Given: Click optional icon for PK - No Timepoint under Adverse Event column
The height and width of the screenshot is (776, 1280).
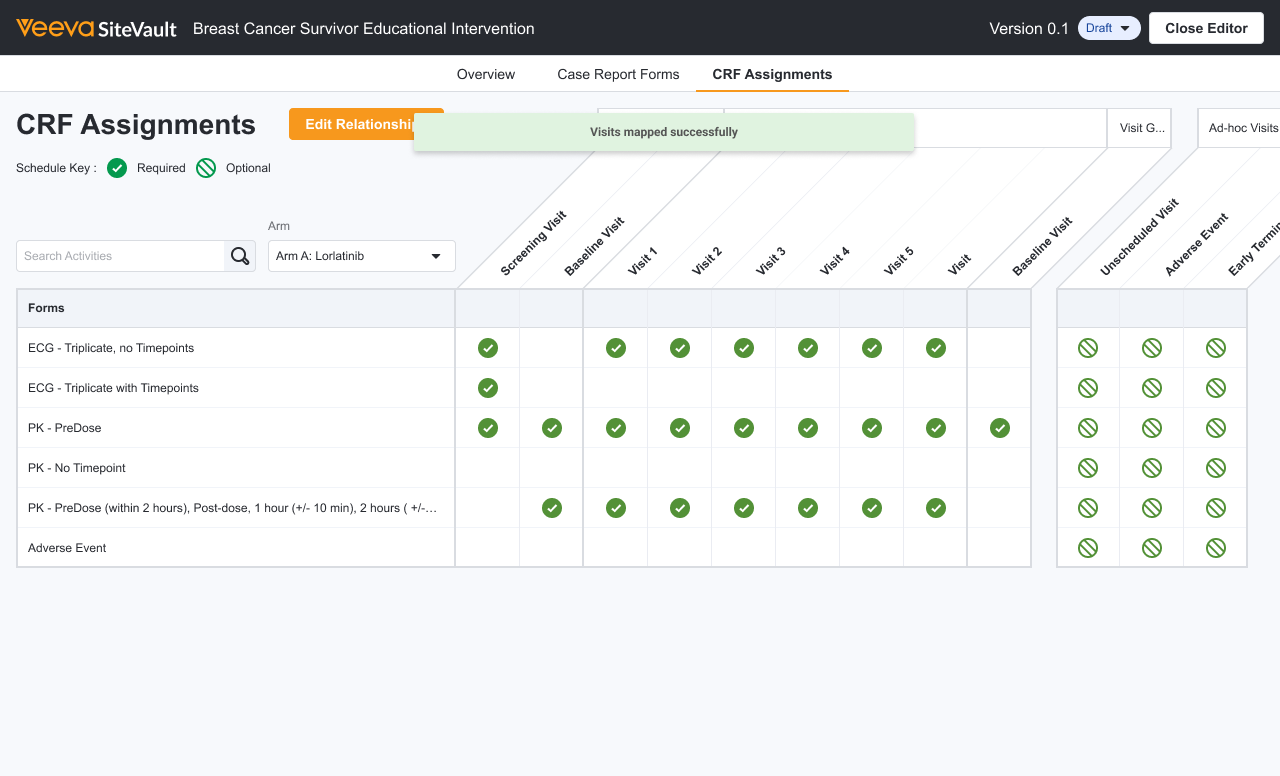Looking at the screenshot, I should pyautogui.click(x=1152, y=468).
